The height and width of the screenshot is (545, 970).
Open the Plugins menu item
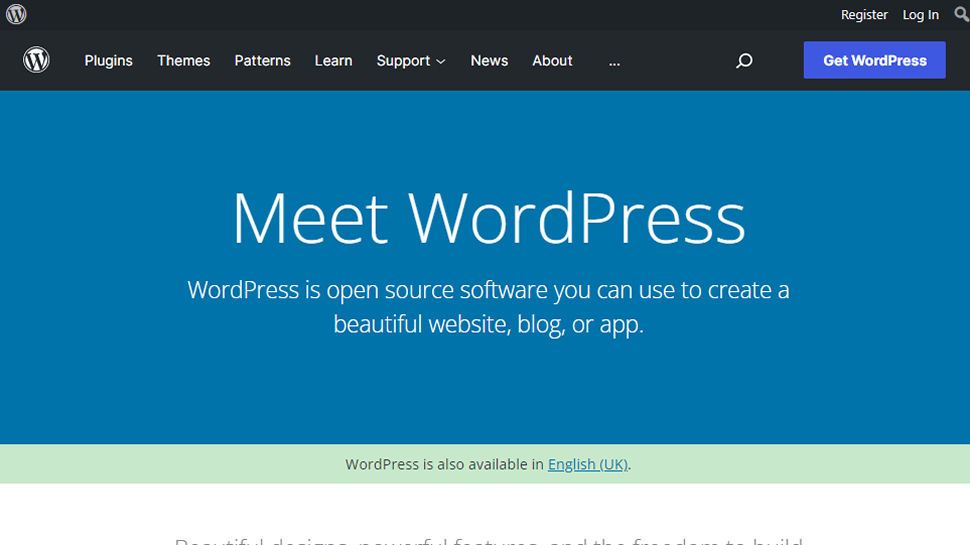point(108,61)
